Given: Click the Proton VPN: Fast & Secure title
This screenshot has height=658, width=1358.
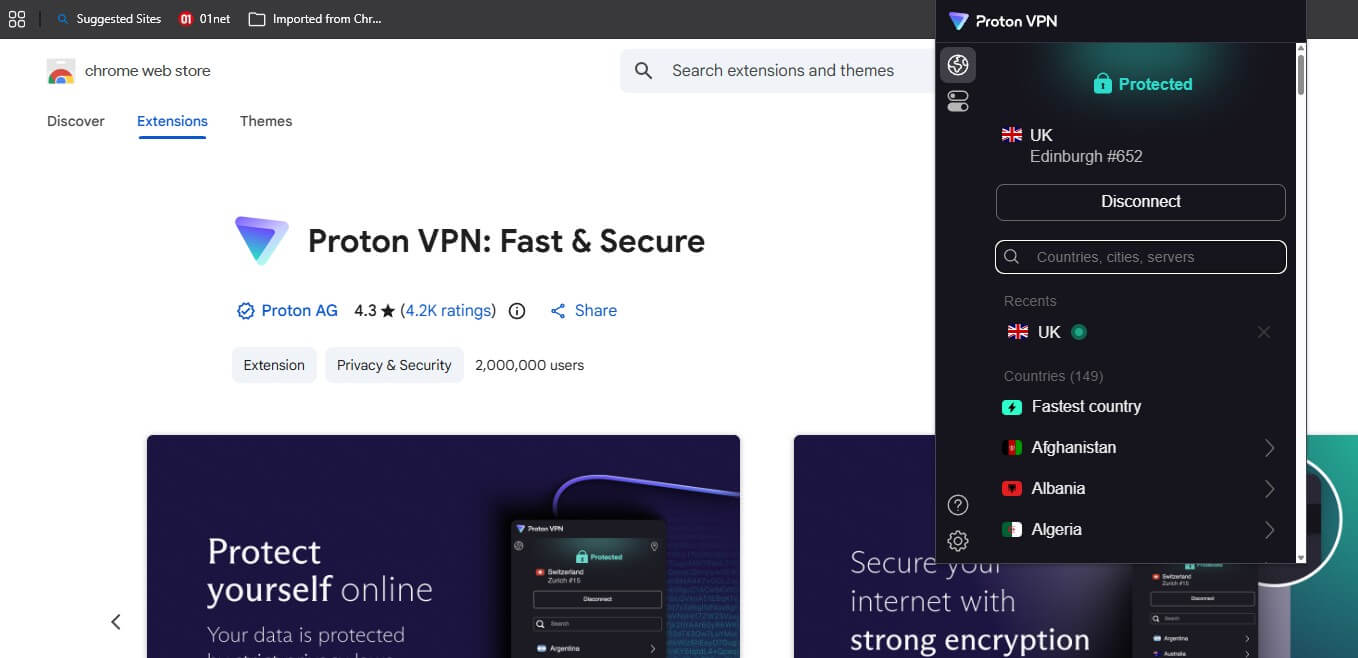Looking at the screenshot, I should (x=506, y=241).
